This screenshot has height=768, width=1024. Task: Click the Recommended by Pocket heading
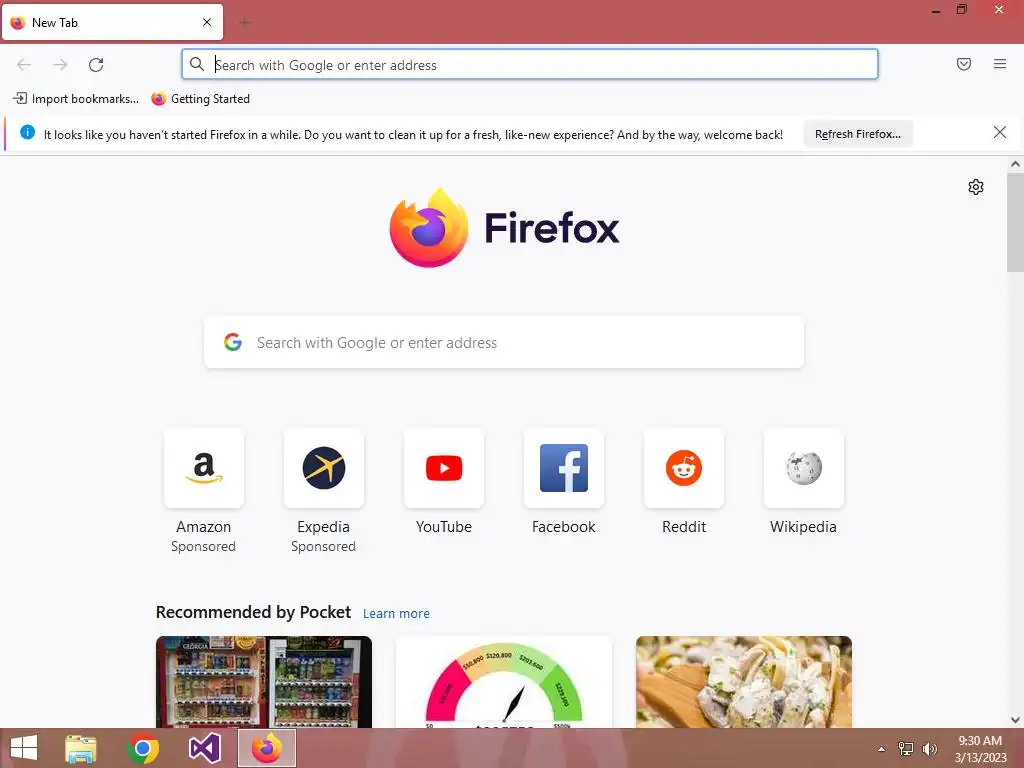click(x=253, y=612)
